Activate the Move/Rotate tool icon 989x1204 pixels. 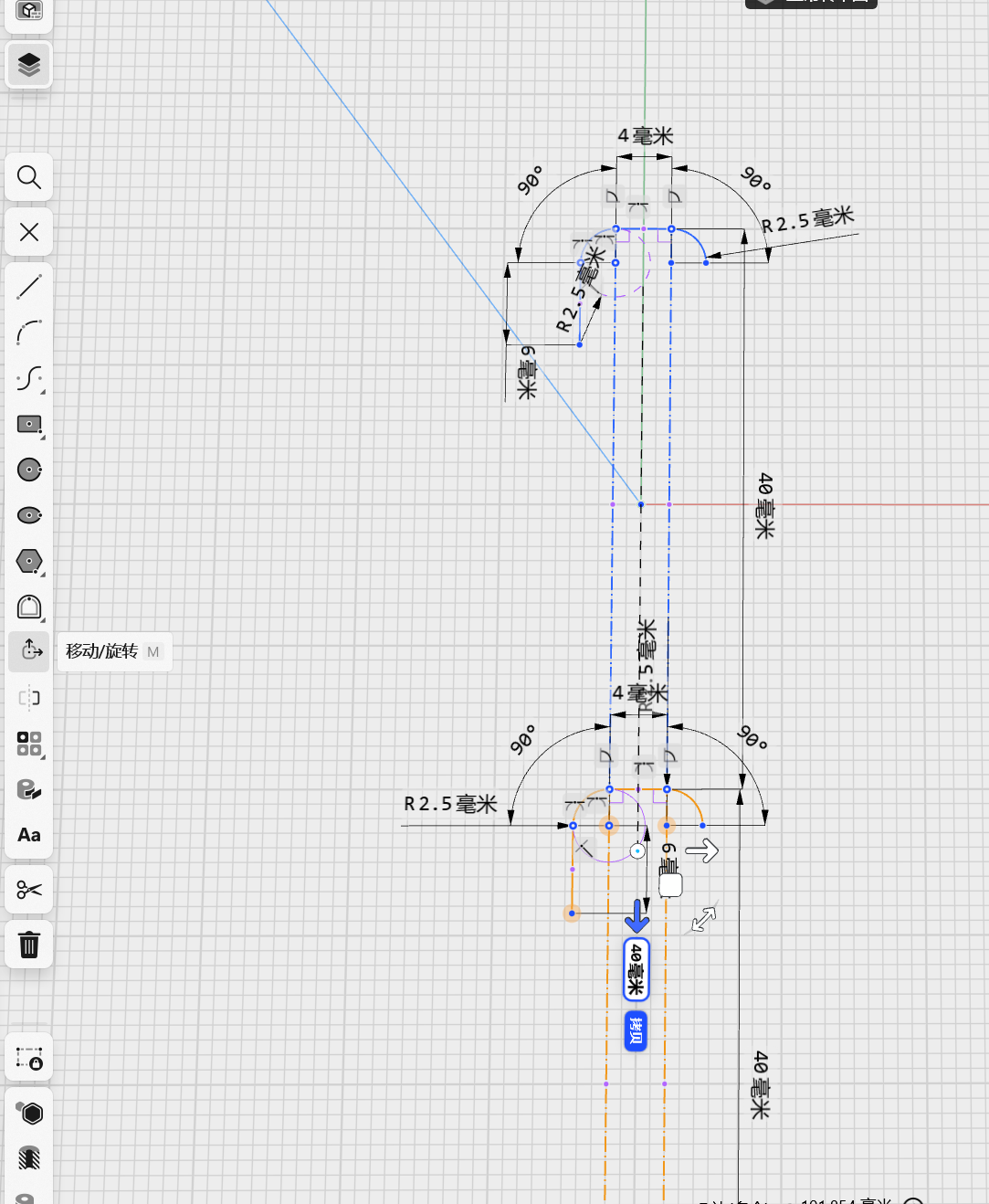[x=29, y=651]
